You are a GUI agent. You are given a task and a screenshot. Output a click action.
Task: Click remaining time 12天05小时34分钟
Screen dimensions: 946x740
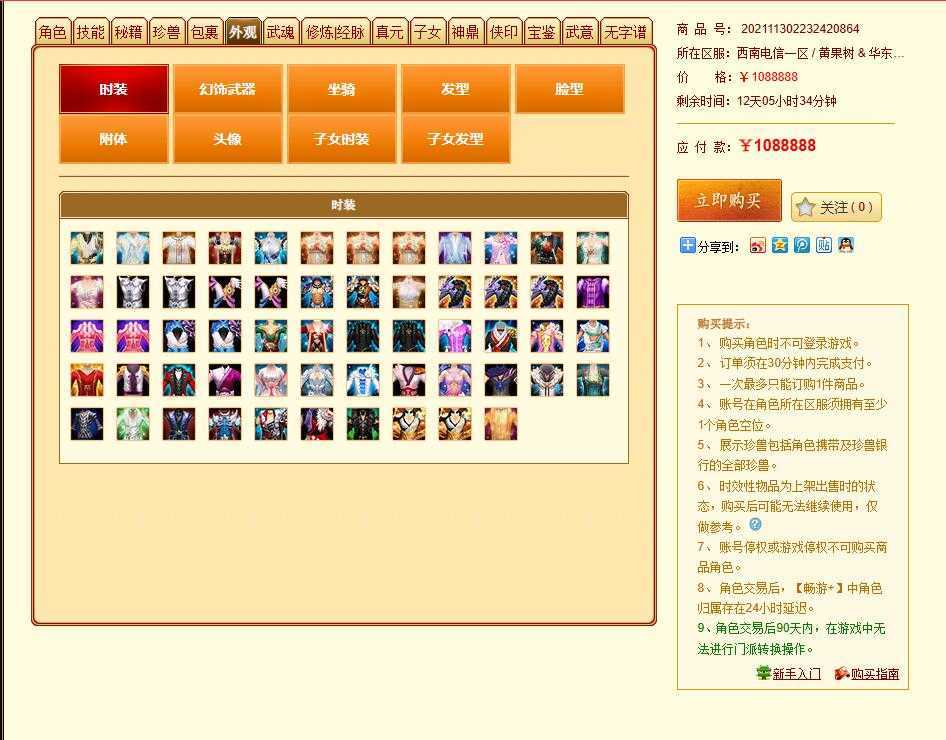(x=786, y=101)
